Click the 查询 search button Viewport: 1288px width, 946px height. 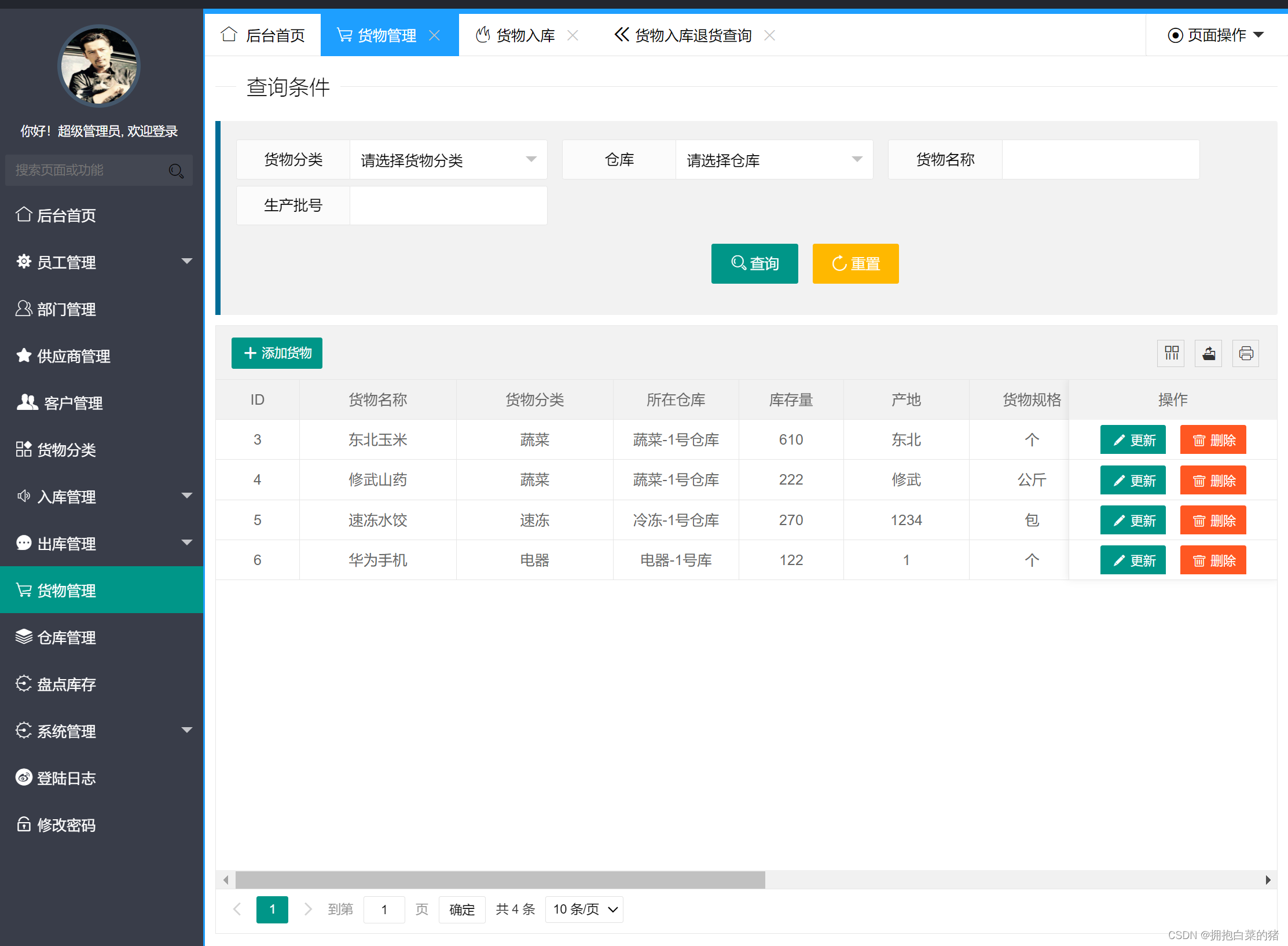[x=754, y=263]
